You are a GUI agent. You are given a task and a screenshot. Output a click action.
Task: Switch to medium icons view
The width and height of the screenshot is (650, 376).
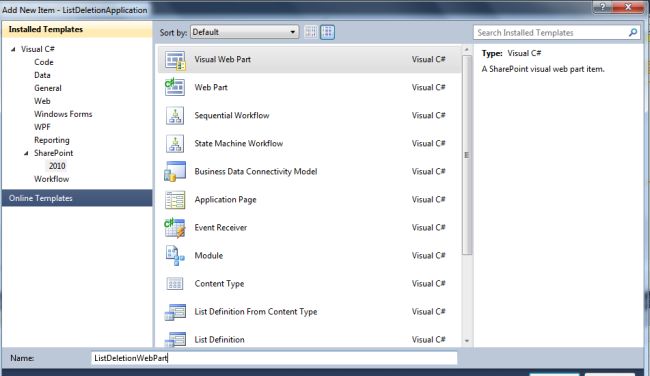(x=327, y=32)
